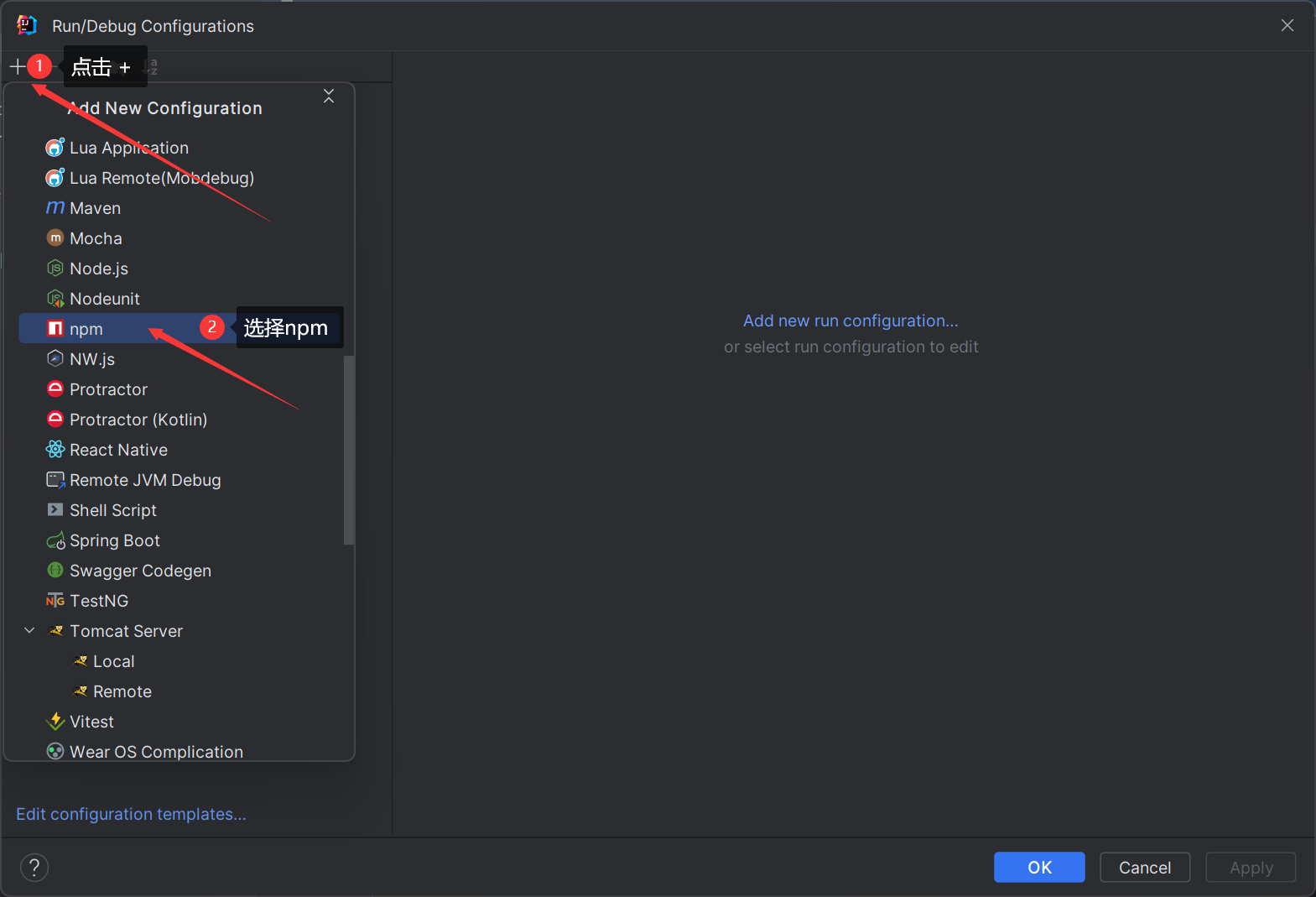Screen dimensions: 1316x897
Task: Open Edit configuration templates link
Action: [x=131, y=814]
